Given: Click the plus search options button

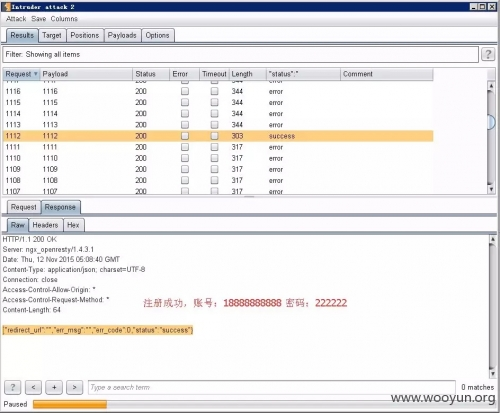Looking at the screenshot, I should [54, 387].
